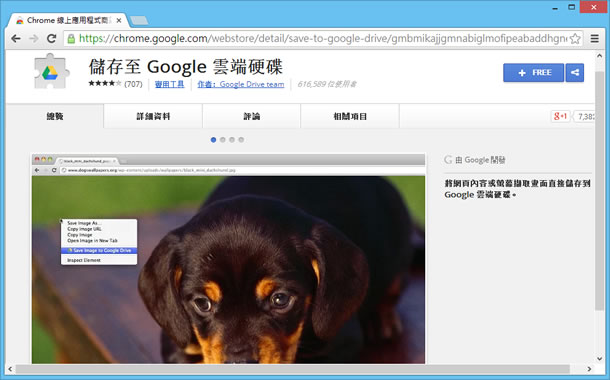Click the 7,382 +1 count
The width and height of the screenshot is (610, 380).
pyautogui.click(x=585, y=116)
